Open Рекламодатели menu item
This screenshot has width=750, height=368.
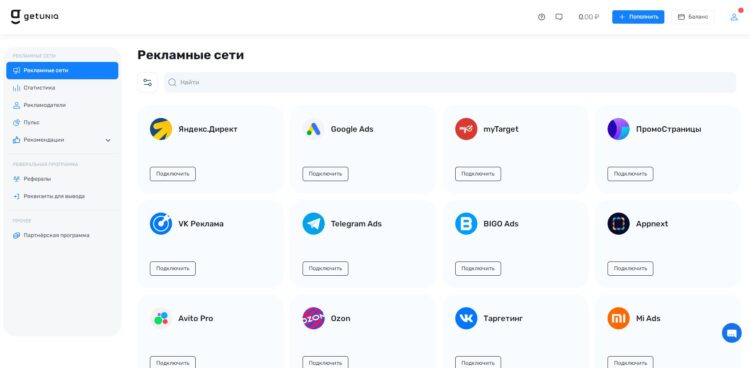pos(62,105)
